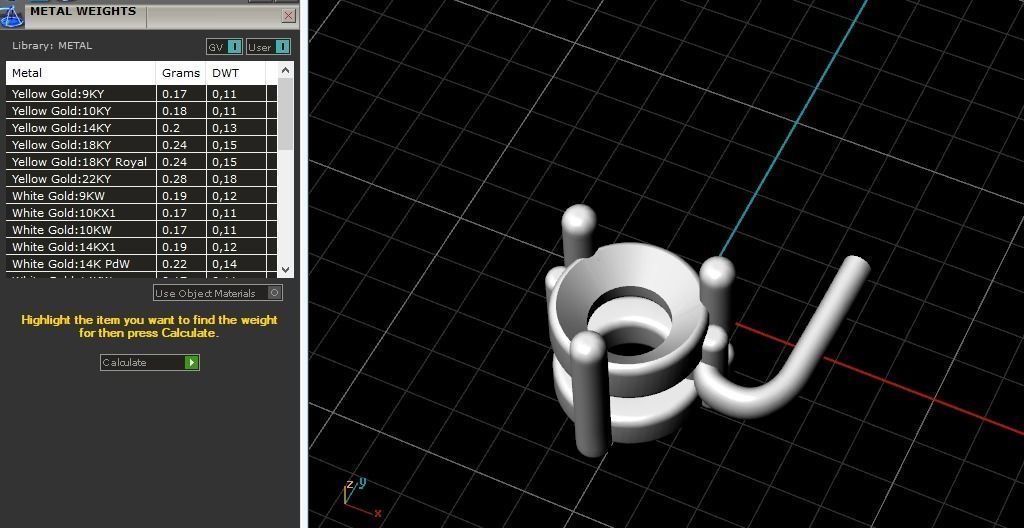Click the Library: METAL label

52,46
